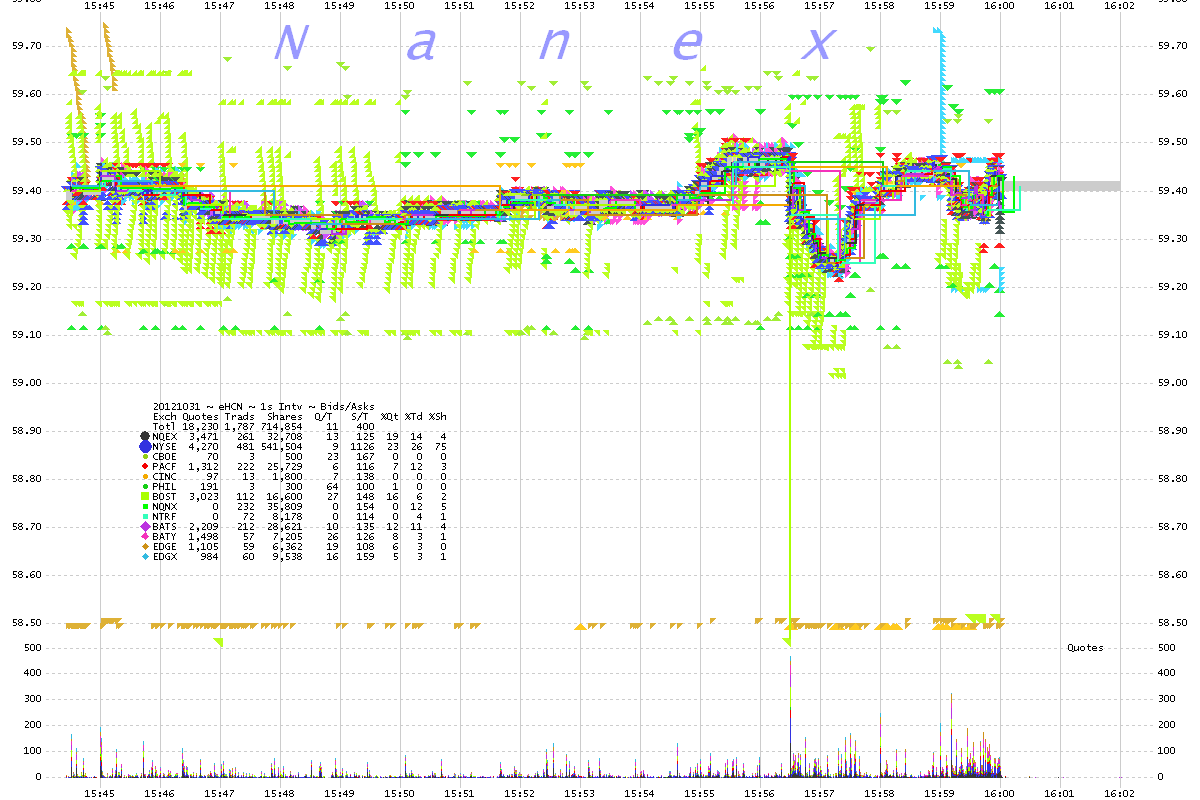Click the 'NQNX' exchange label

pos(165,506)
